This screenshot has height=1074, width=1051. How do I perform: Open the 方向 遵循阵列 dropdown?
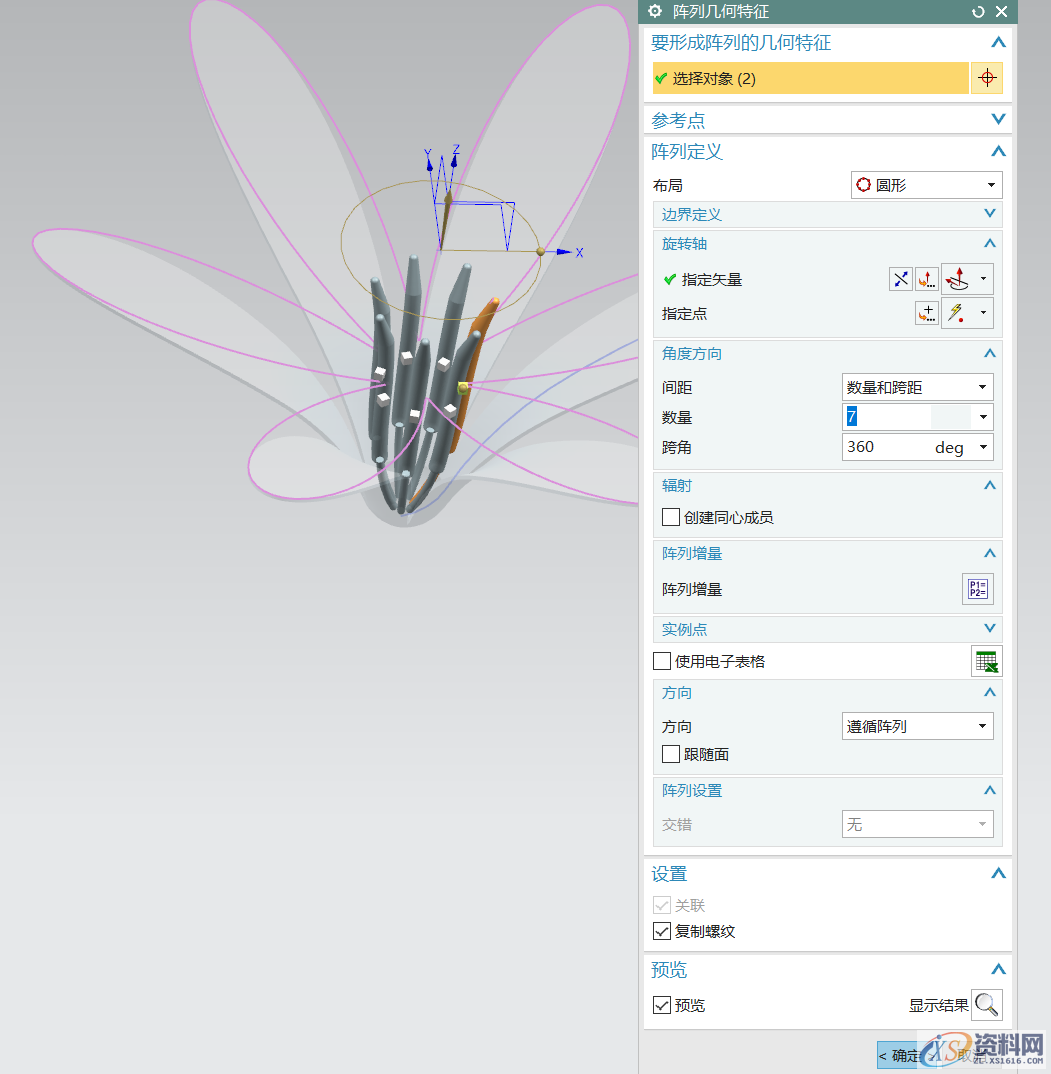917,726
